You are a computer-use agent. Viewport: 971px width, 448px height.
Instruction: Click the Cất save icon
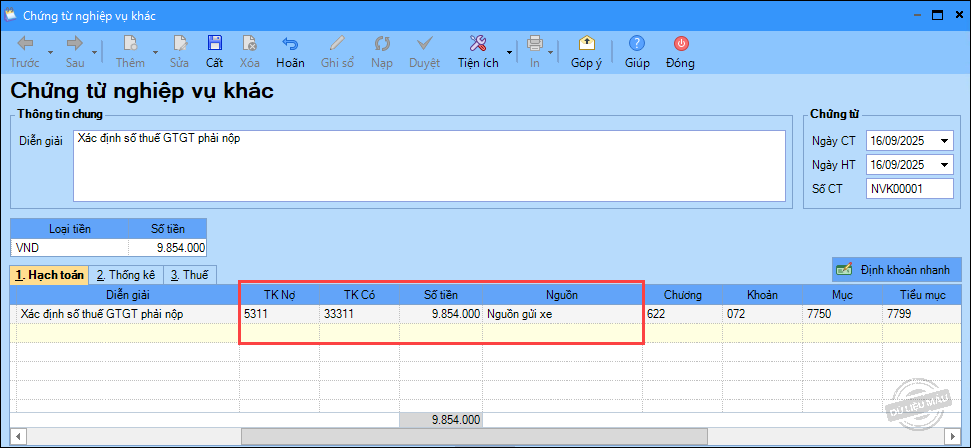click(214, 44)
